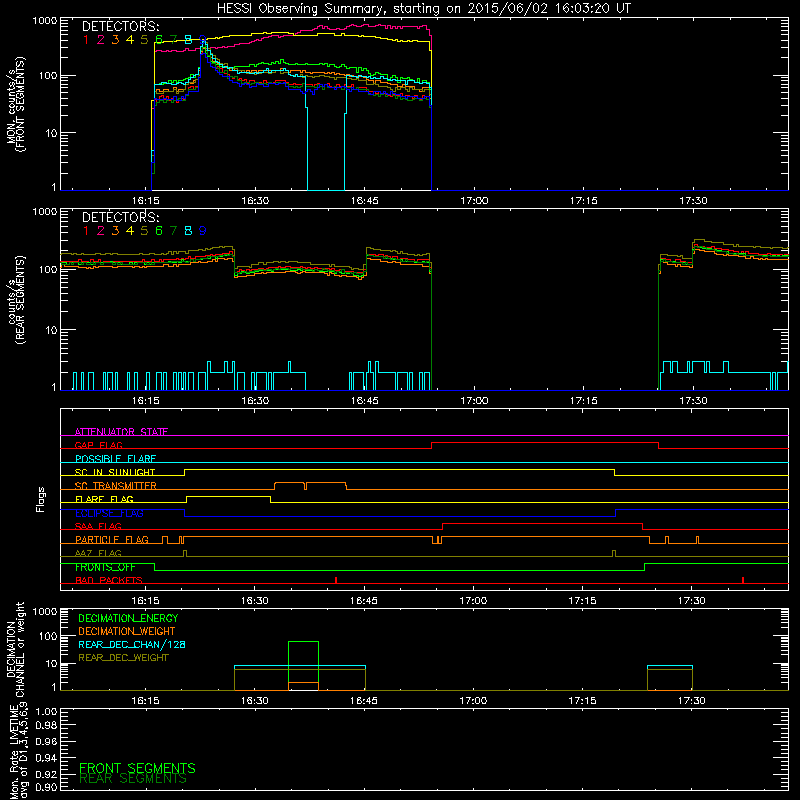Click BAD_PACKETS spike after 17:30
Image resolution: width=800 pixels, height=800 pixels.
tap(743, 580)
